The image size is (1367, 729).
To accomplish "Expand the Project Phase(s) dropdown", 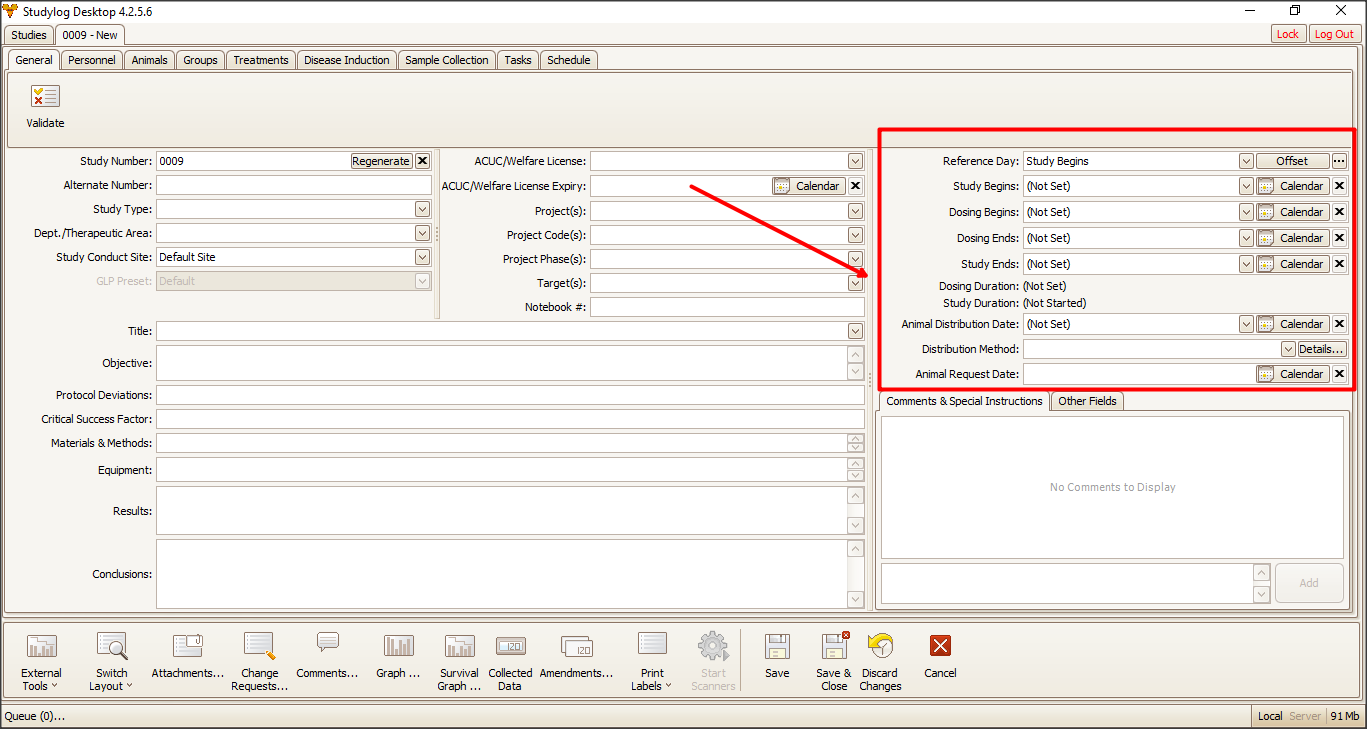I will (855, 259).
